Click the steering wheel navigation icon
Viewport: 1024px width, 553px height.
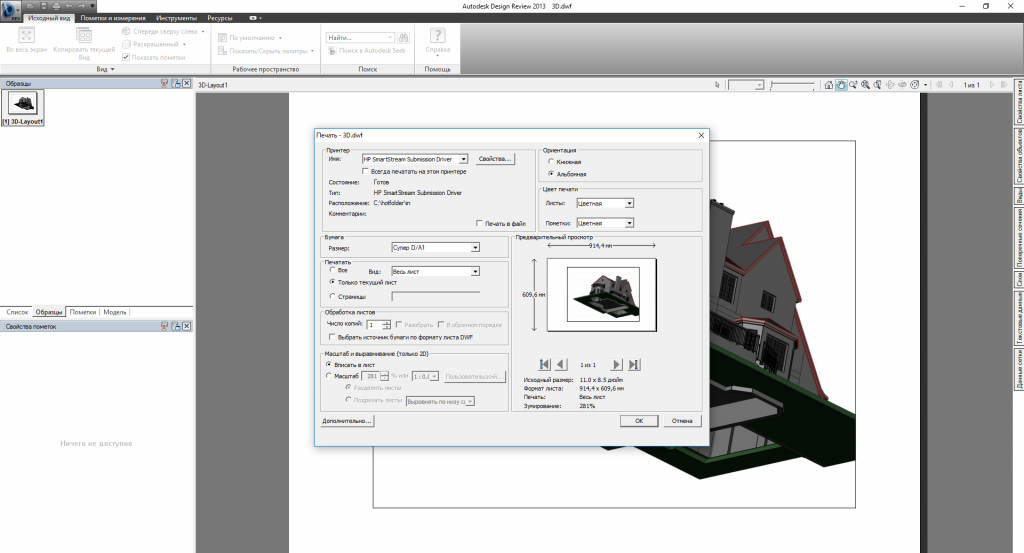[915, 85]
